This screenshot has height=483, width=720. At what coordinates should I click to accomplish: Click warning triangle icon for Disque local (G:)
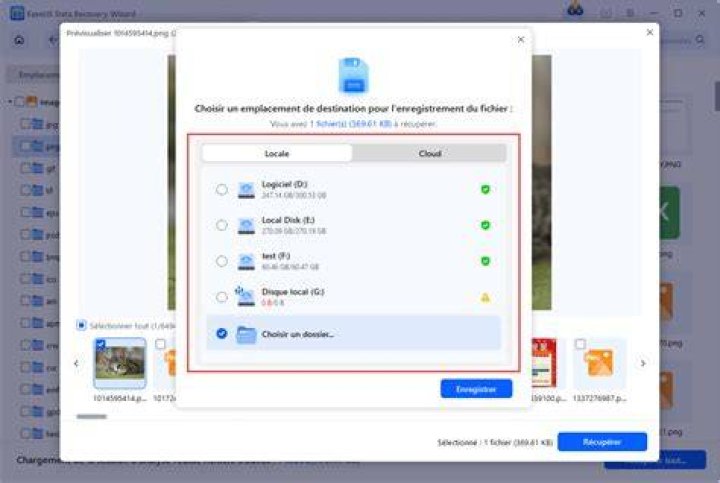(x=485, y=298)
